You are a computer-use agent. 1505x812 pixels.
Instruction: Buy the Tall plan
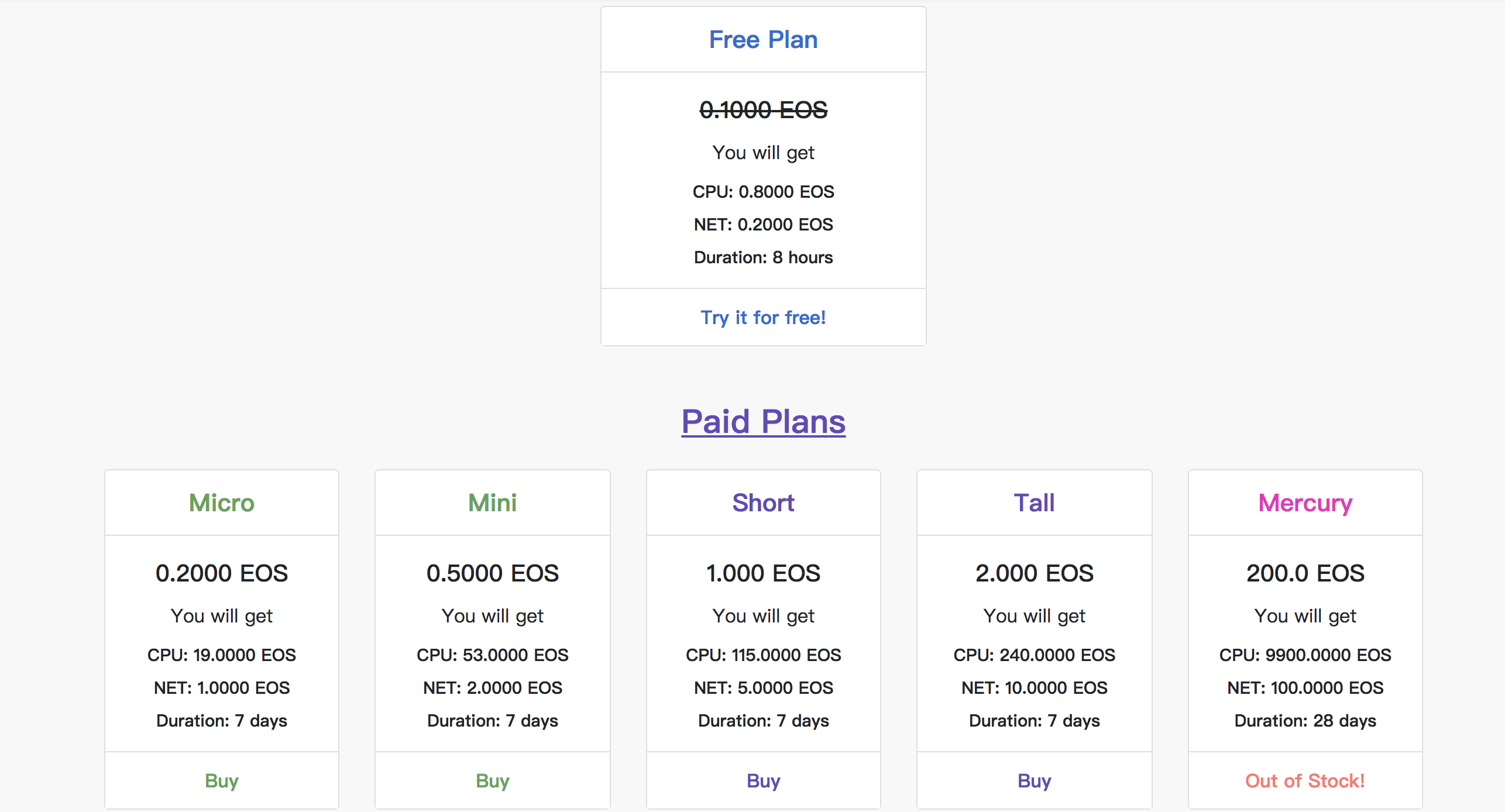[1034, 780]
